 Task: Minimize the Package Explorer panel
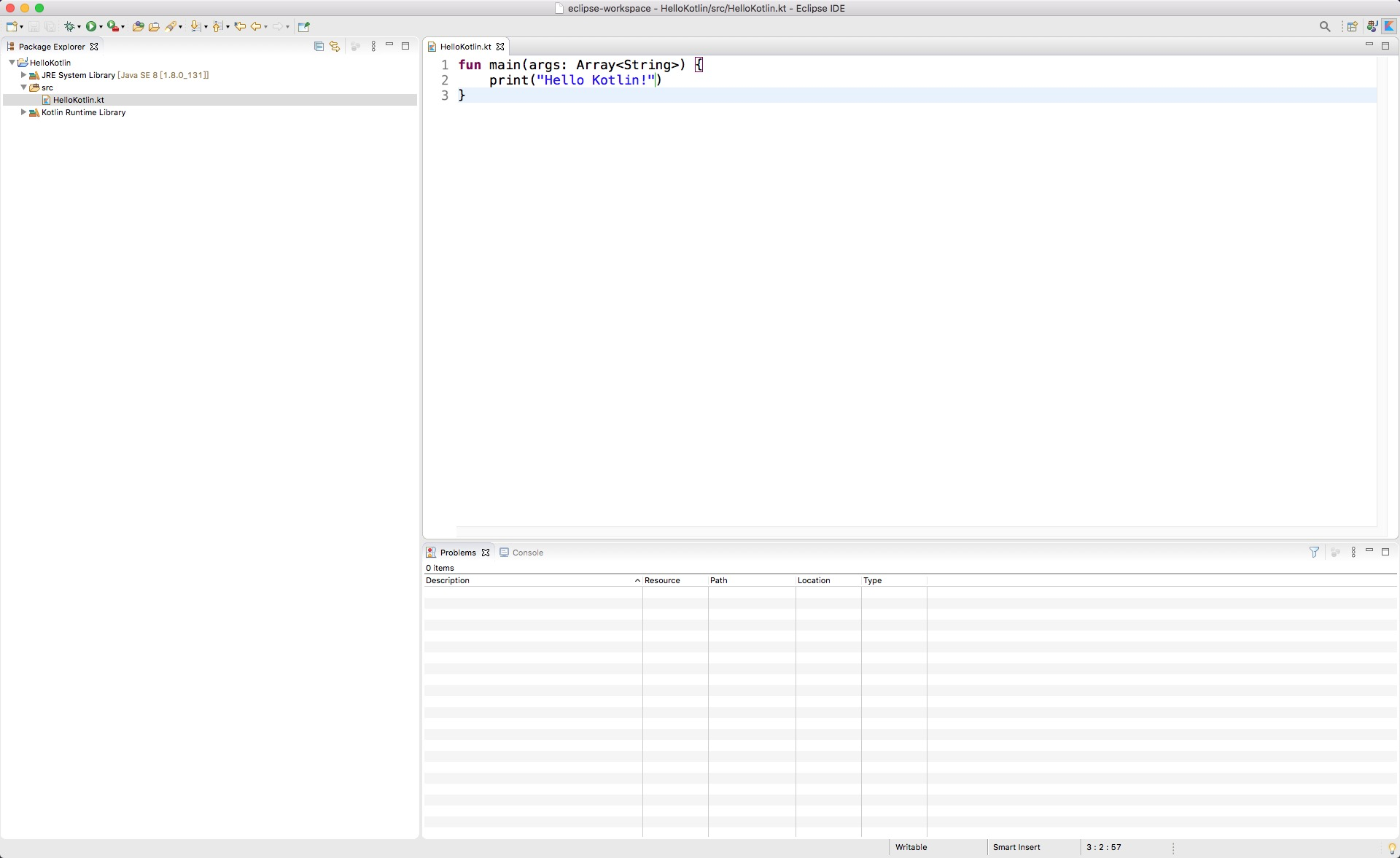389,45
